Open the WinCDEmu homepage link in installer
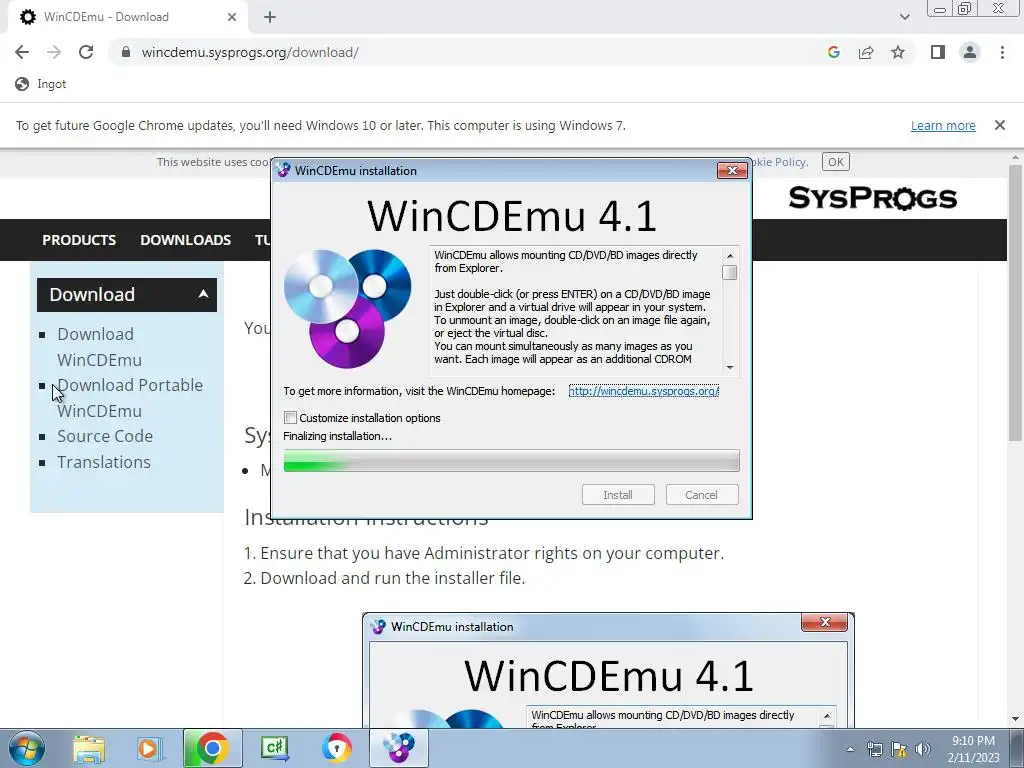 point(643,391)
